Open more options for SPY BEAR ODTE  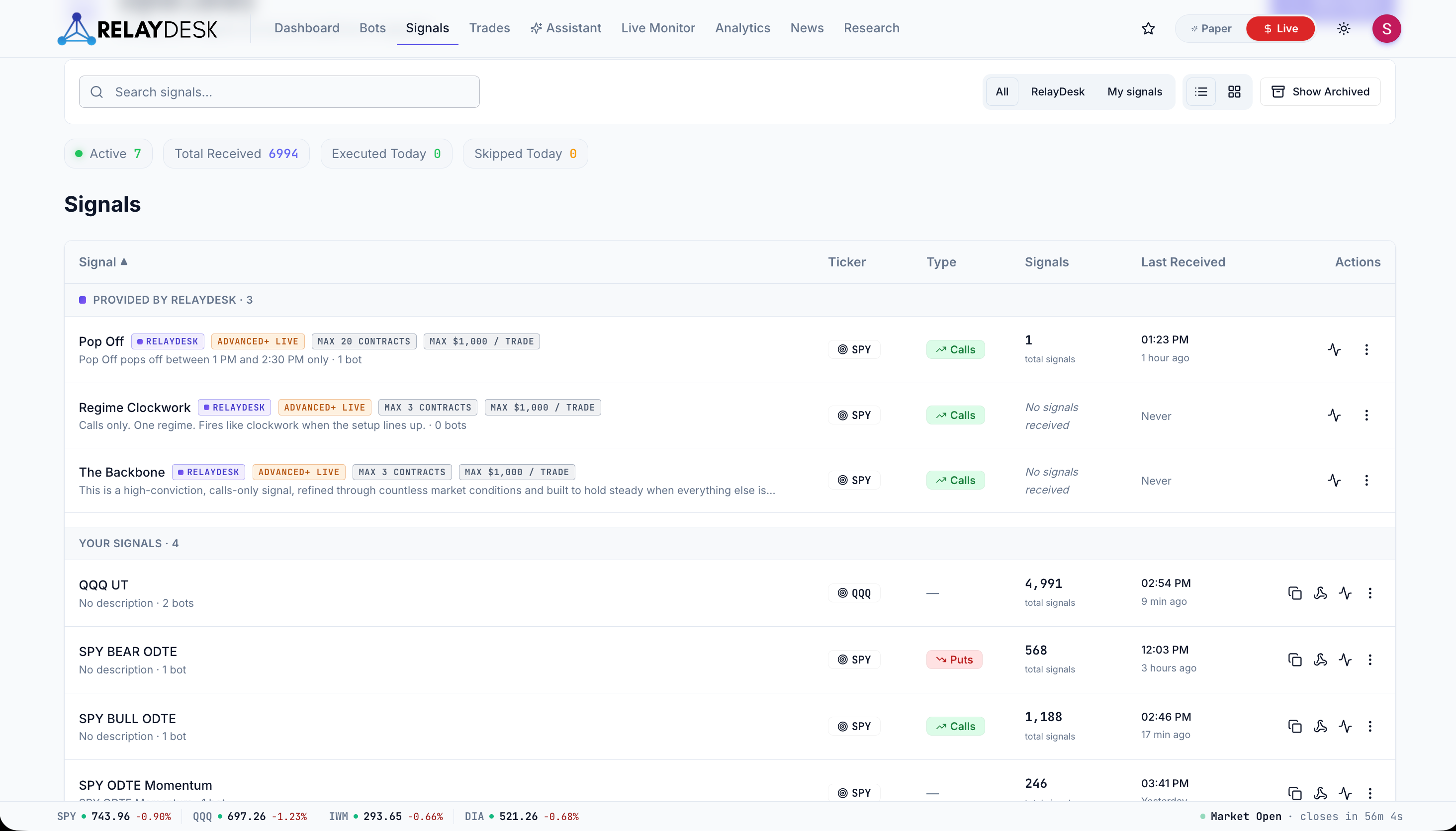[1370, 660]
